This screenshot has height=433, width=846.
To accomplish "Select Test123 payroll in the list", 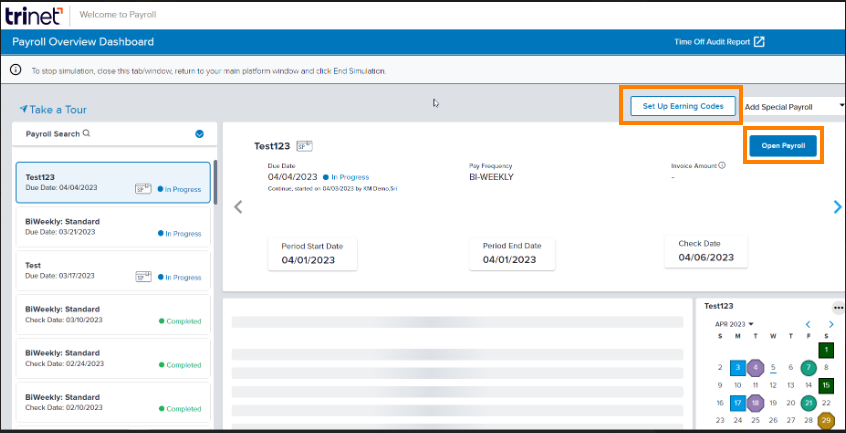I will tap(112, 182).
